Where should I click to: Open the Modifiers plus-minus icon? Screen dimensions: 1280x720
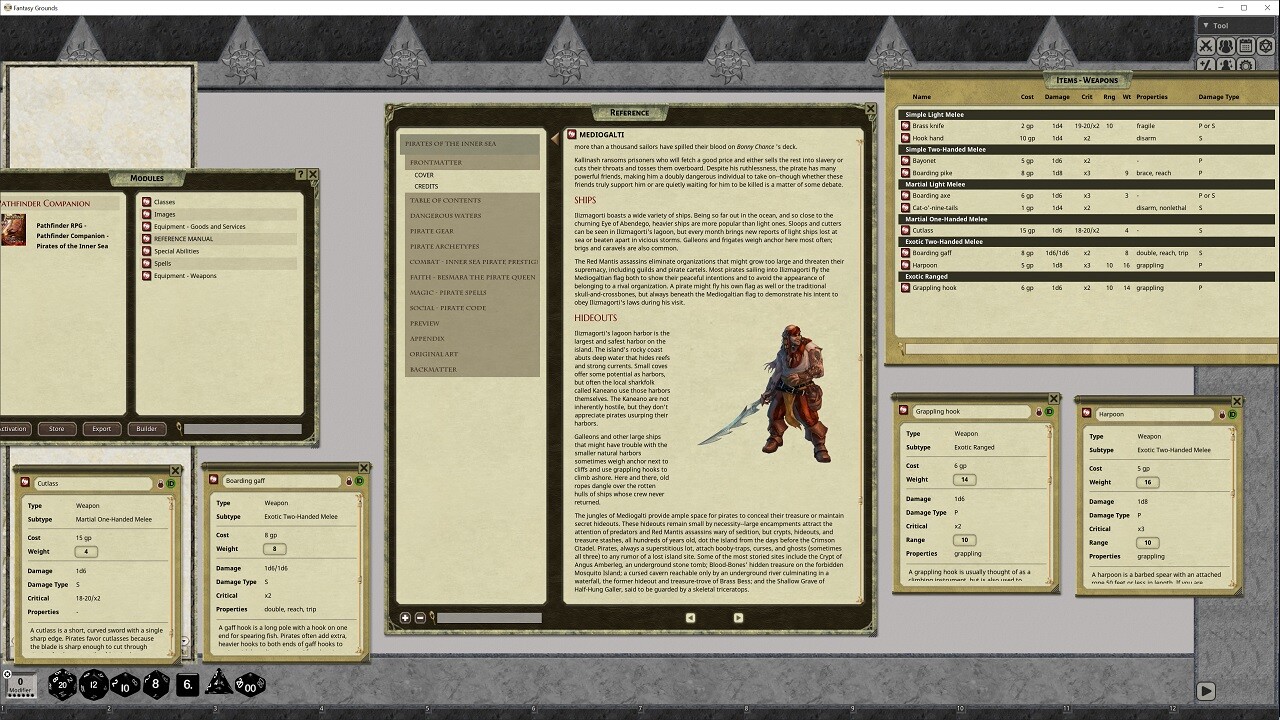click(1206, 65)
